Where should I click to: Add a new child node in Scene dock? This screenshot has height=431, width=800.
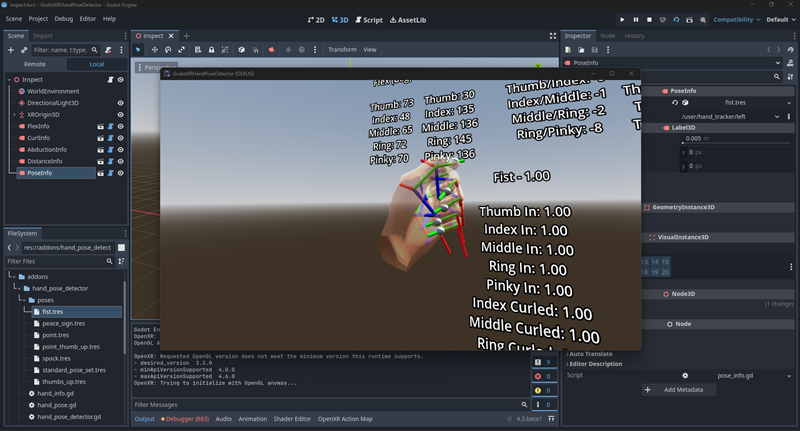coord(11,50)
